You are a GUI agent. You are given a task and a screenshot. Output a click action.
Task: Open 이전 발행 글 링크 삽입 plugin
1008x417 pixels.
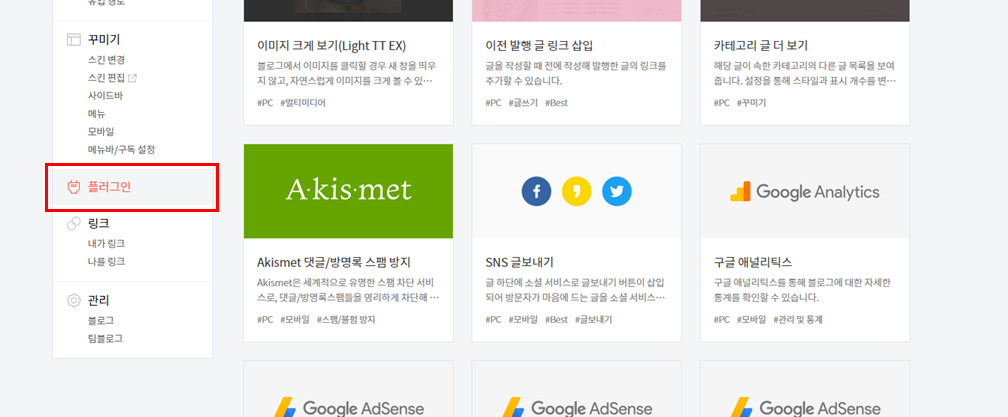tap(539, 46)
